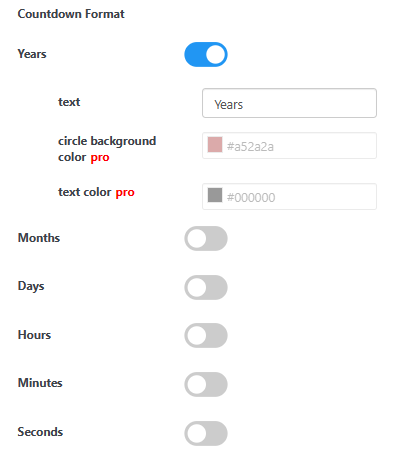The width and height of the screenshot is (397, 454).
Task: Click the circle background color label
Action: [107, 149]
